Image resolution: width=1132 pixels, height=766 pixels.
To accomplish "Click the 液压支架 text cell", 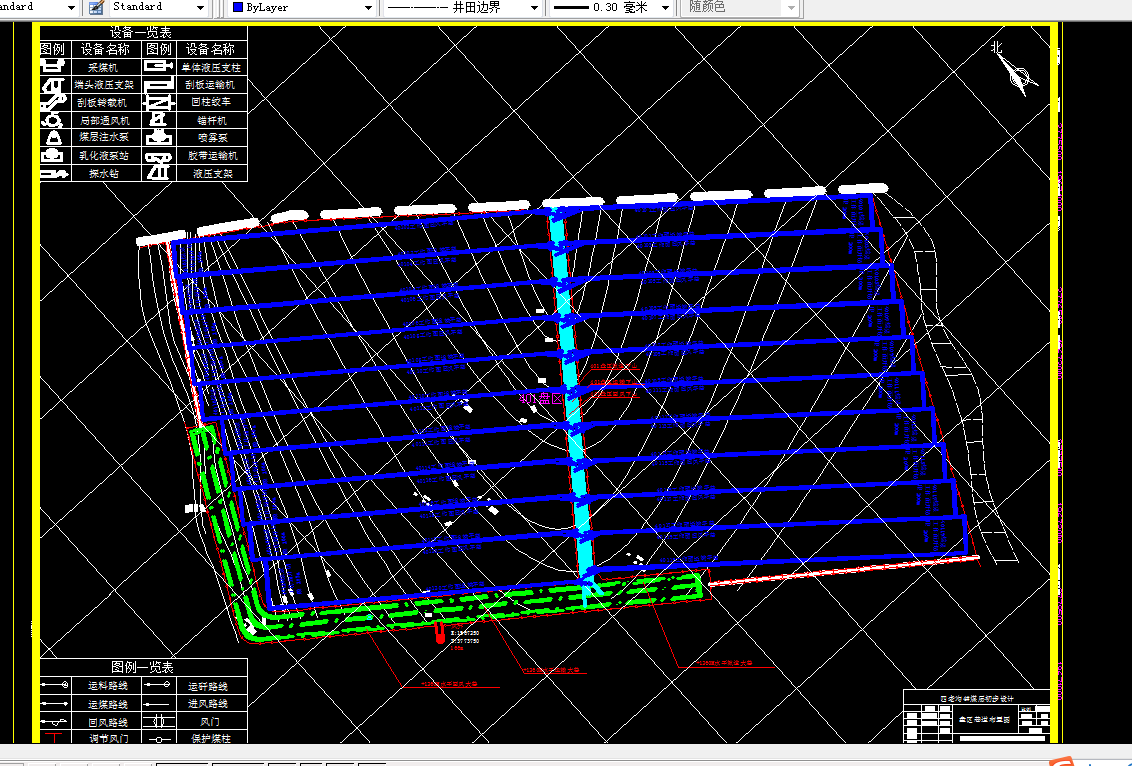I will pos(213,173).
